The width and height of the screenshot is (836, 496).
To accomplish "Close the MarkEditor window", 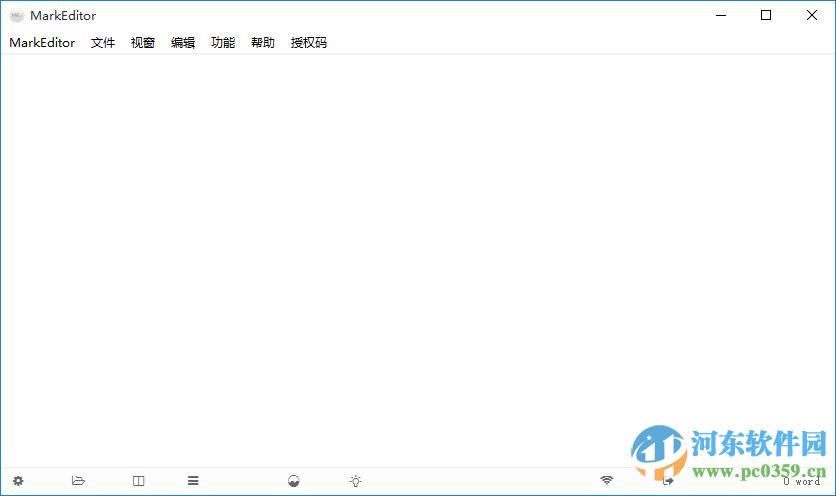I will pyautogui.click(x=811, y=15).
